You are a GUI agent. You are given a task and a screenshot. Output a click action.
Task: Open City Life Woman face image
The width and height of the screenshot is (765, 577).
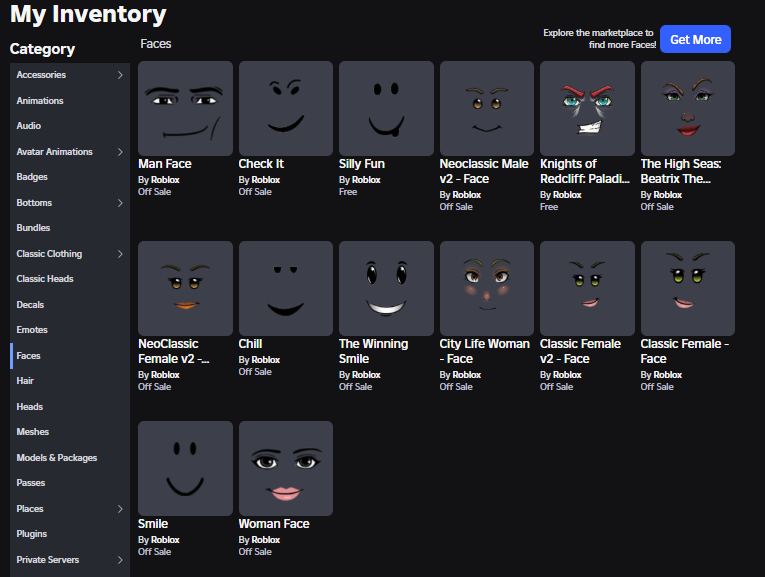(487, 288)
